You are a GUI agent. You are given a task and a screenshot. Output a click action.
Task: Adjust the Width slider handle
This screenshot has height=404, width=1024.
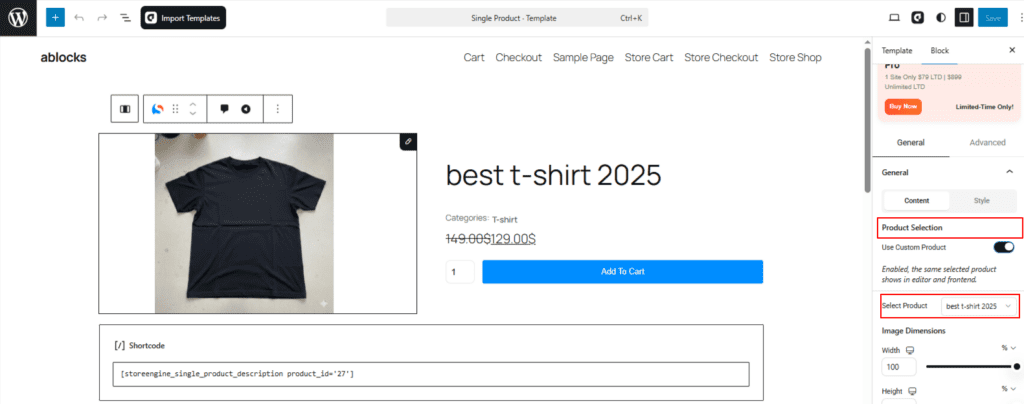(1017, 367)
